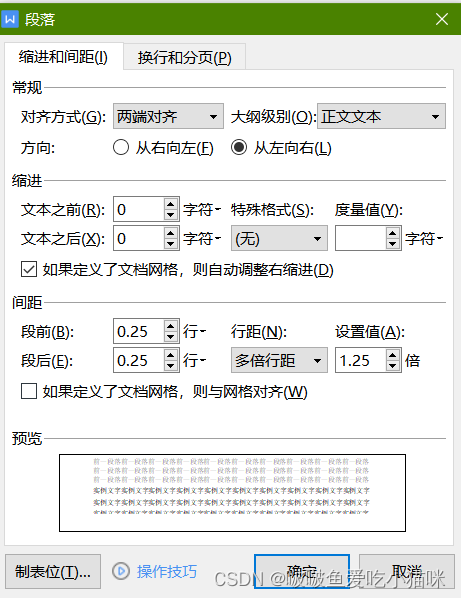Increase 文本之前 indent with up arrow
Screen dimensions: 461x598
tap(171, 204)
